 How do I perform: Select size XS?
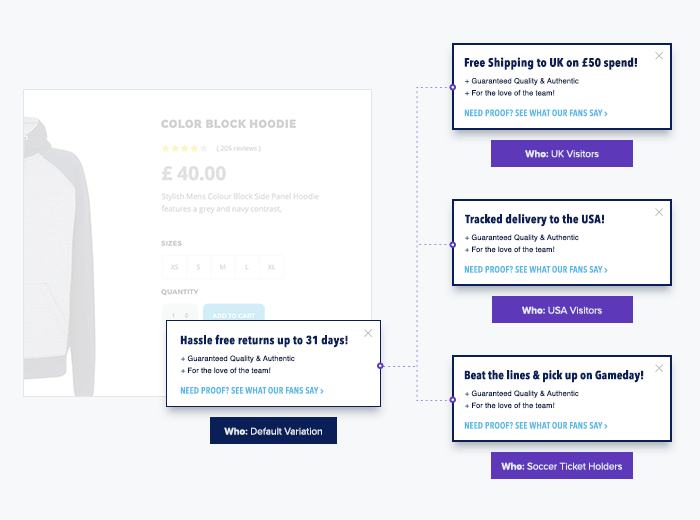tap(175, 267)
